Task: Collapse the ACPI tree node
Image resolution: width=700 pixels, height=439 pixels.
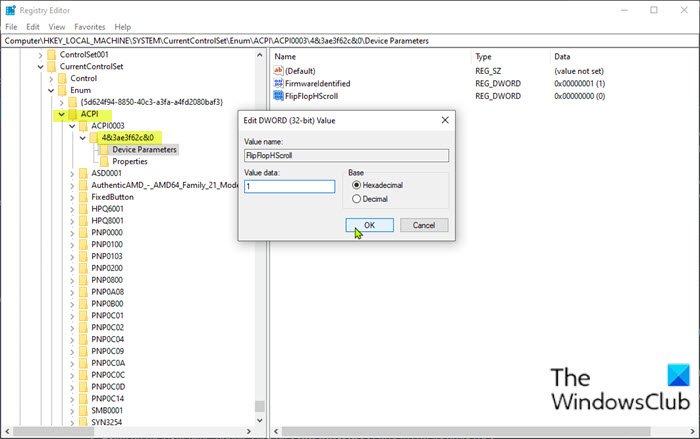Action: click(x=62, y=114)
